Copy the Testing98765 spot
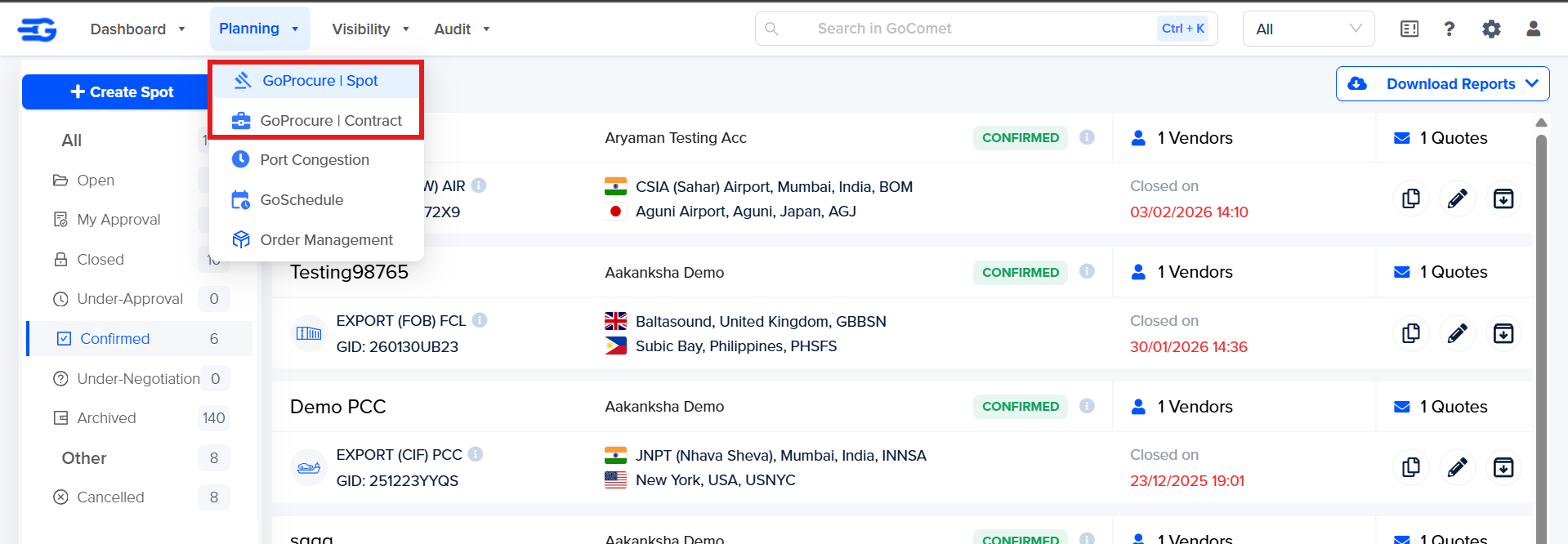Image resolution: width=1568 pixels, height=544 pixels. (x=1411, y=333)
